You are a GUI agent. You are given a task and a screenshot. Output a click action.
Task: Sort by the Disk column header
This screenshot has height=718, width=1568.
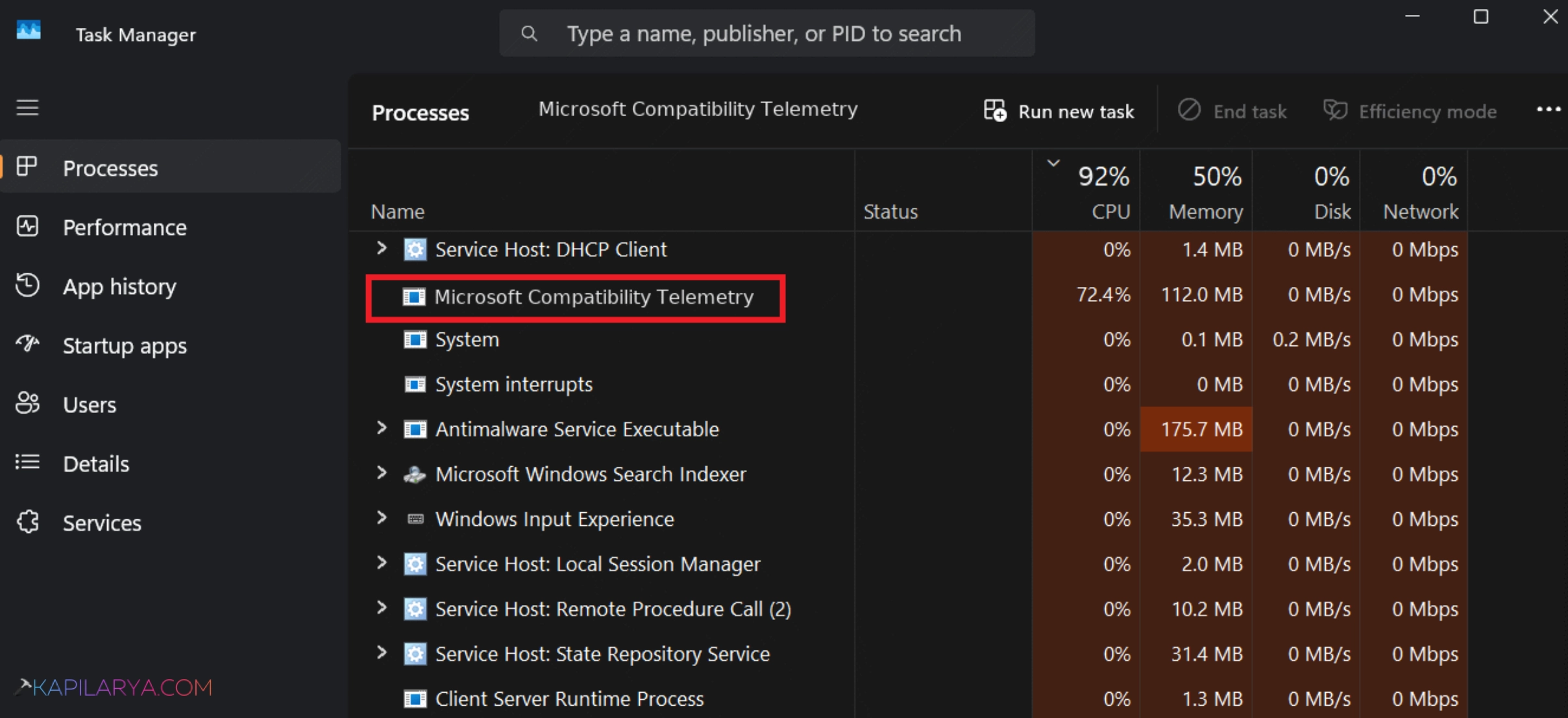pos(1306,191)
